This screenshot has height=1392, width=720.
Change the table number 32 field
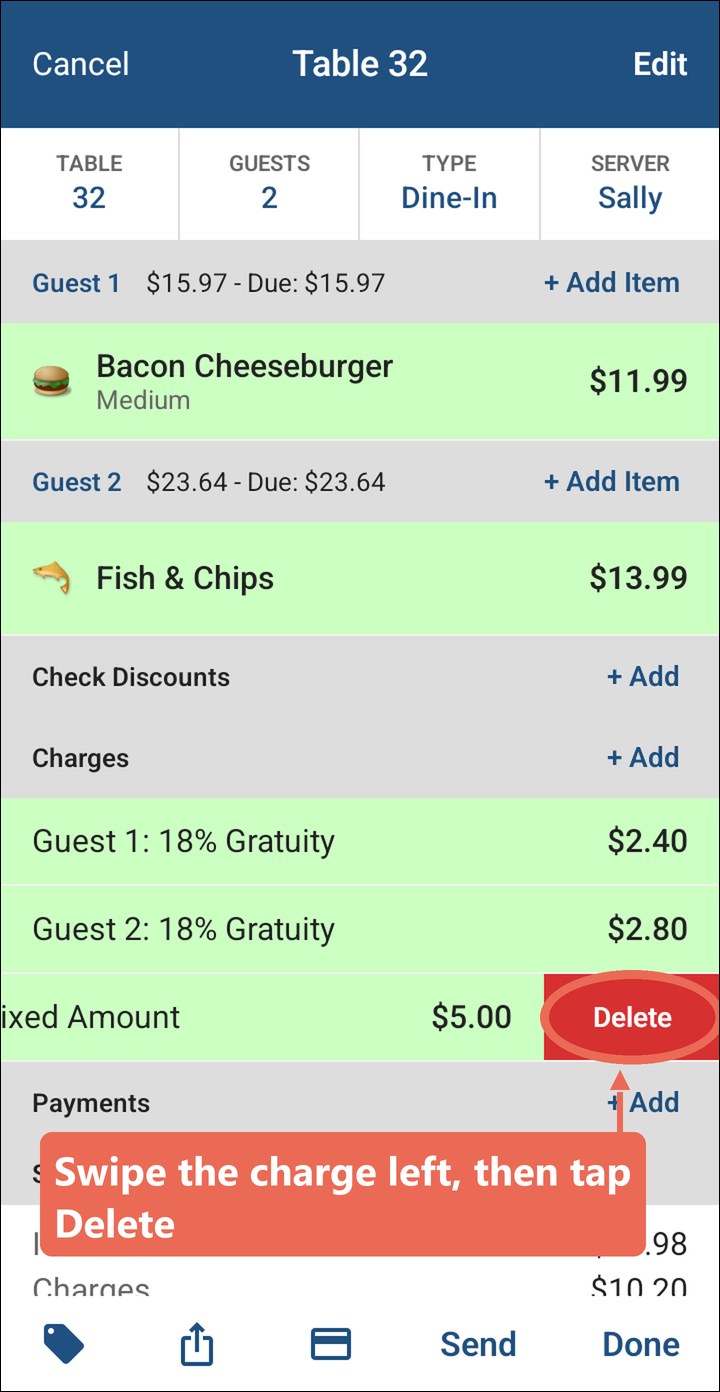pos(90,183)
